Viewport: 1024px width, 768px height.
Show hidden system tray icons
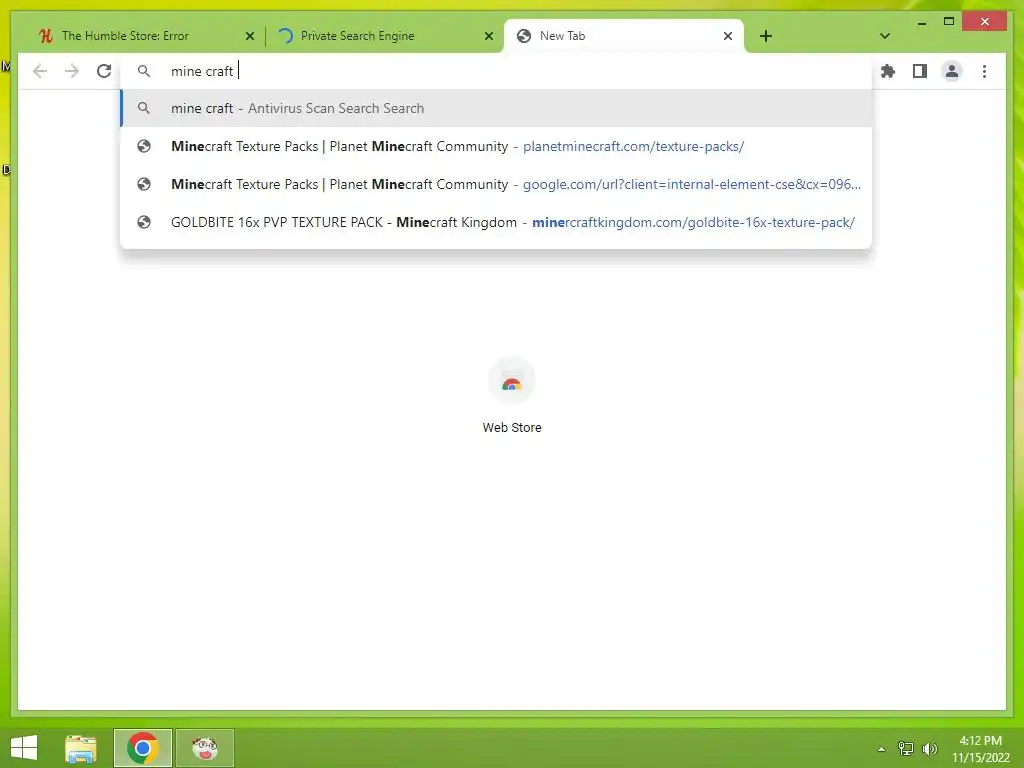point(881,749)
